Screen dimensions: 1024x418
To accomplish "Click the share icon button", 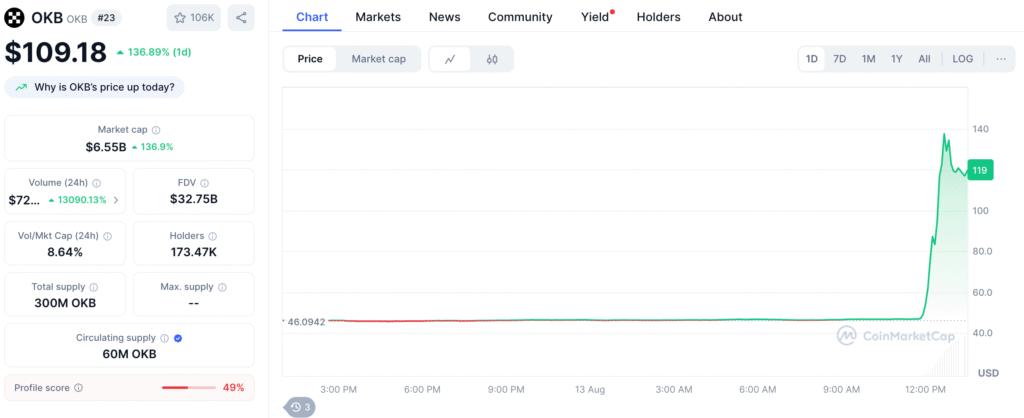I will click(x=241, y=17).
